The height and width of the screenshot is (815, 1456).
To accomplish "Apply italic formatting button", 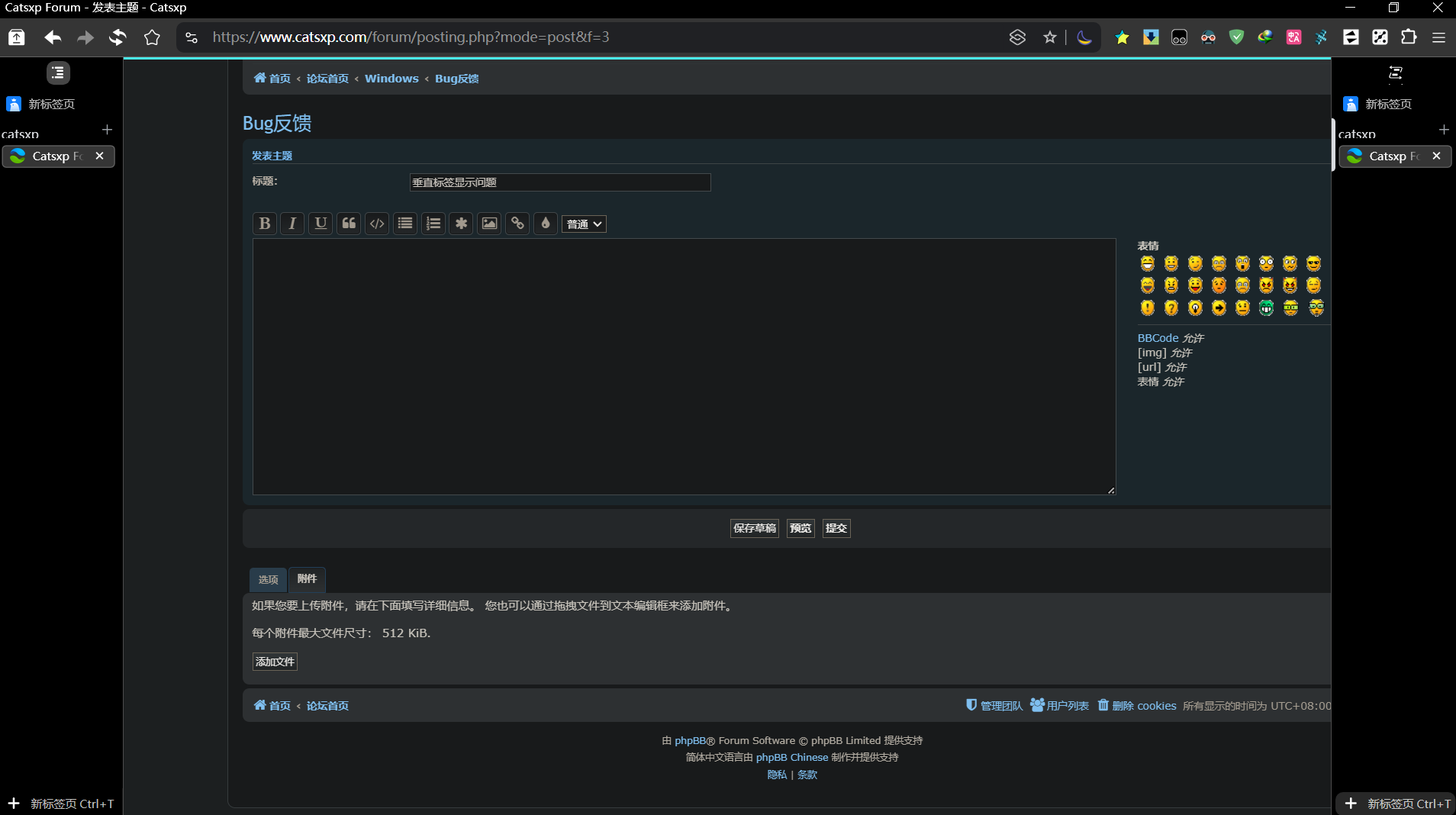I will click(292, 224).
